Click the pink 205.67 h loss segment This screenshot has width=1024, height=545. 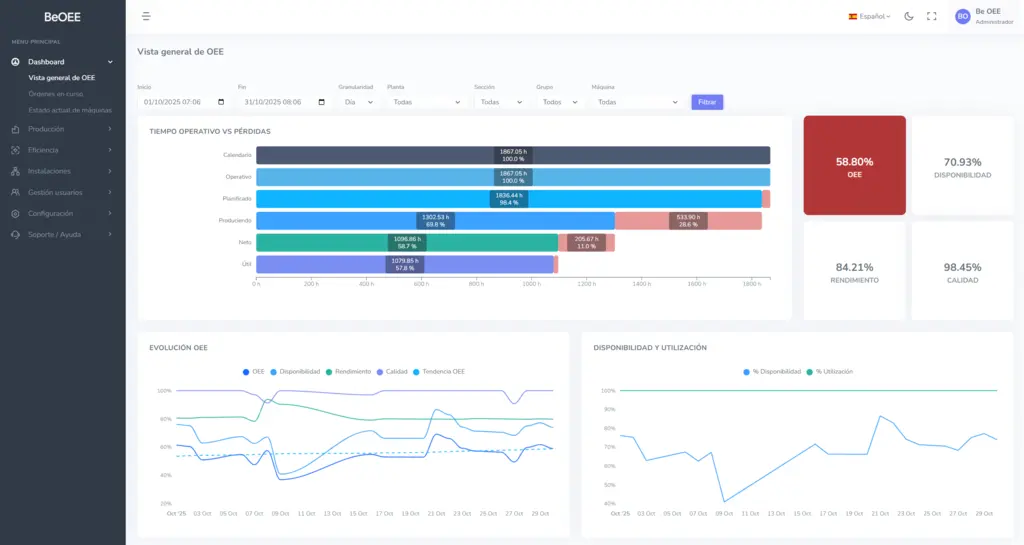tap(586, 243)
